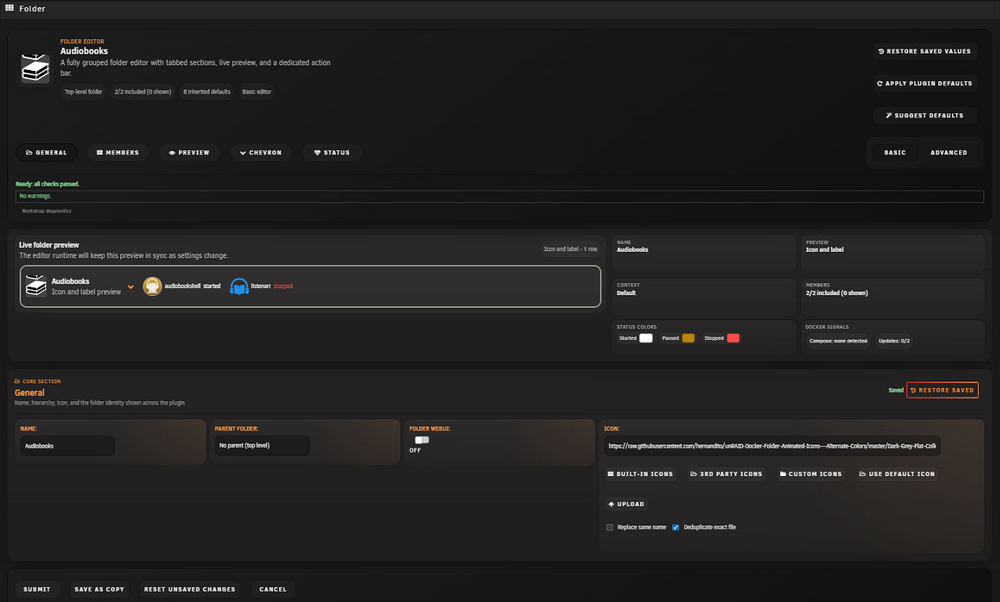
Task: Pick the Stopped status color swatch
Action: tap(733, 338)
